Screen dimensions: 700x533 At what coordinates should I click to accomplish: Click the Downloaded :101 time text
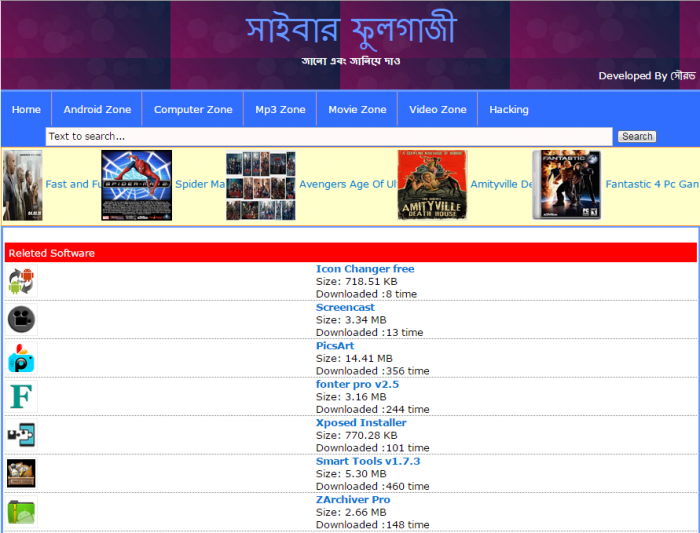[x=372, y=448]
